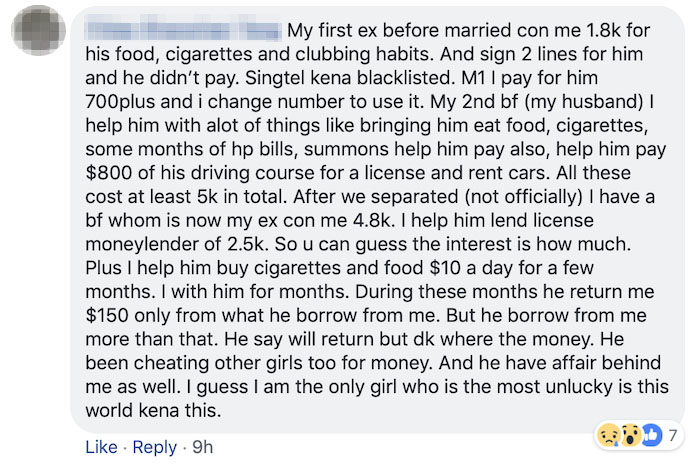
Task: Like this comment
Action: (101, 447)
